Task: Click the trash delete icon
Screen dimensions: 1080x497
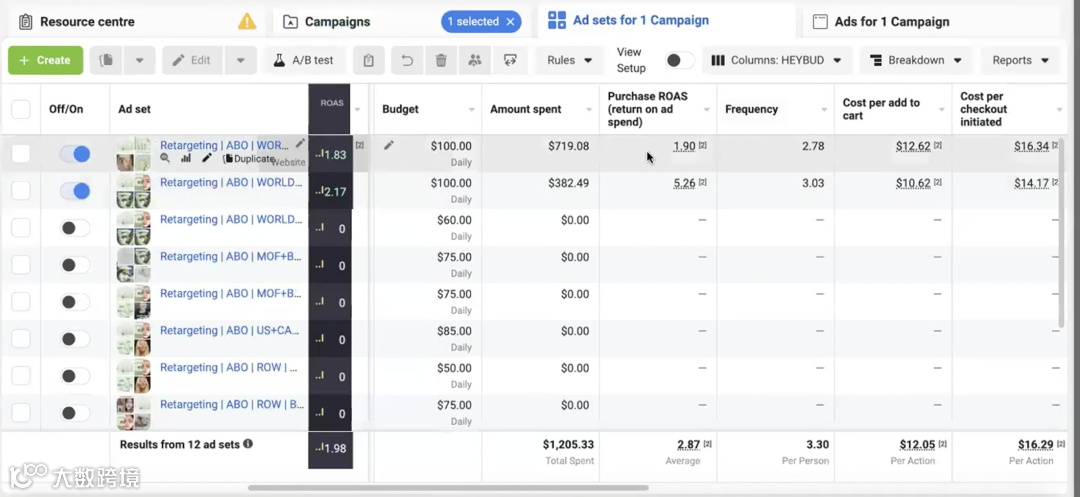Action: pyautogui.click(x=441, y=60)
